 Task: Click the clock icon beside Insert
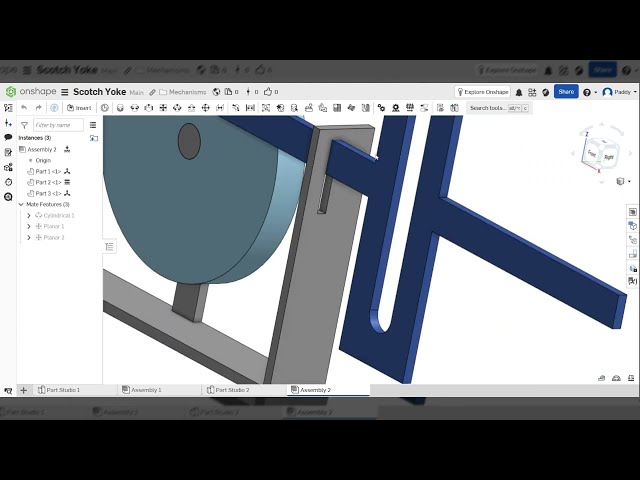tap(105, 108)
